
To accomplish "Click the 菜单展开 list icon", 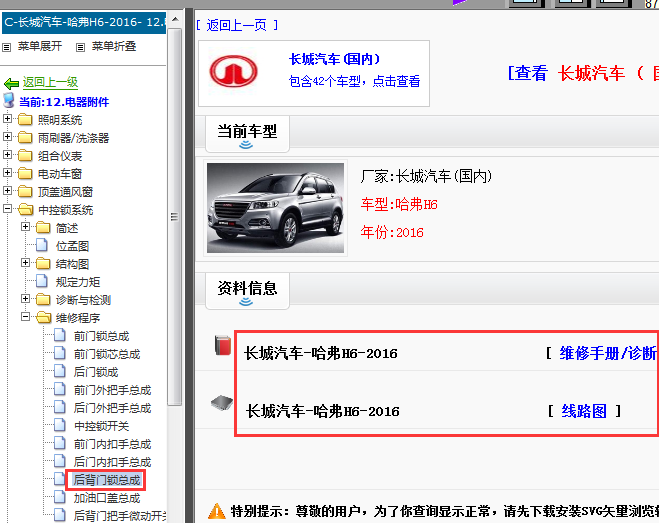I will point(6,47).
